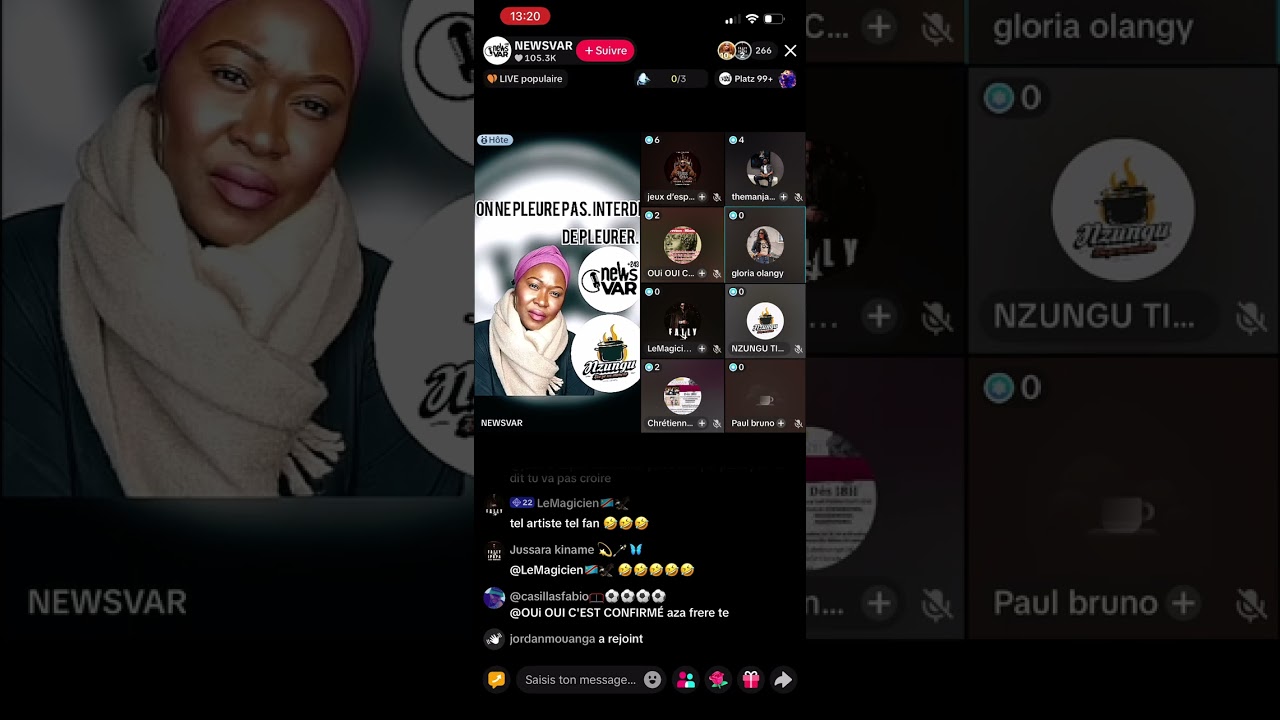Open casillasfabio chat avatar

pyautogui.click(x=494, y=598)
